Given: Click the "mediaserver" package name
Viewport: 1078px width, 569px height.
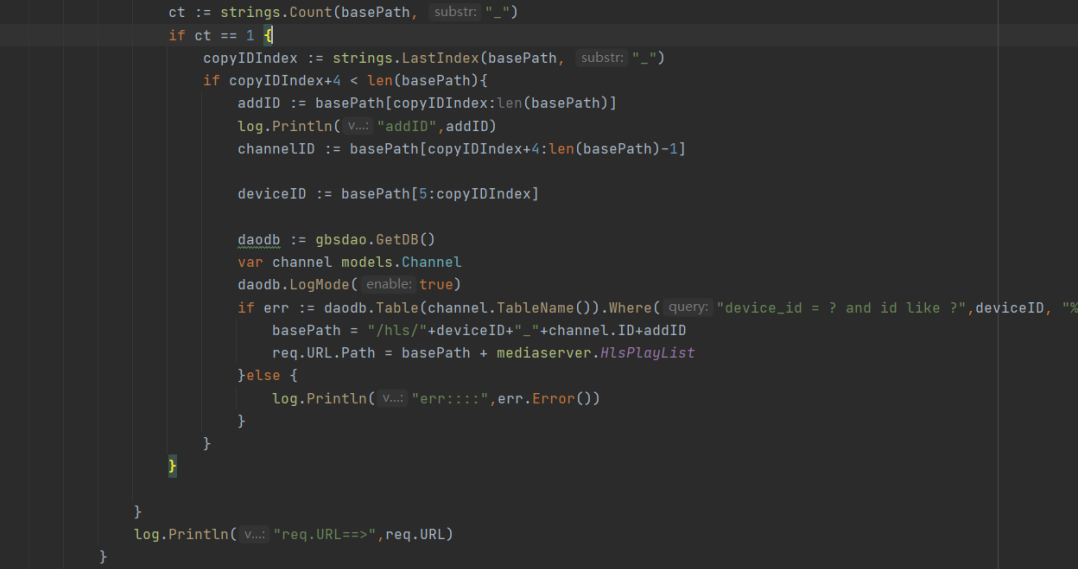Looking at the screenshot, I should (544, 353).
